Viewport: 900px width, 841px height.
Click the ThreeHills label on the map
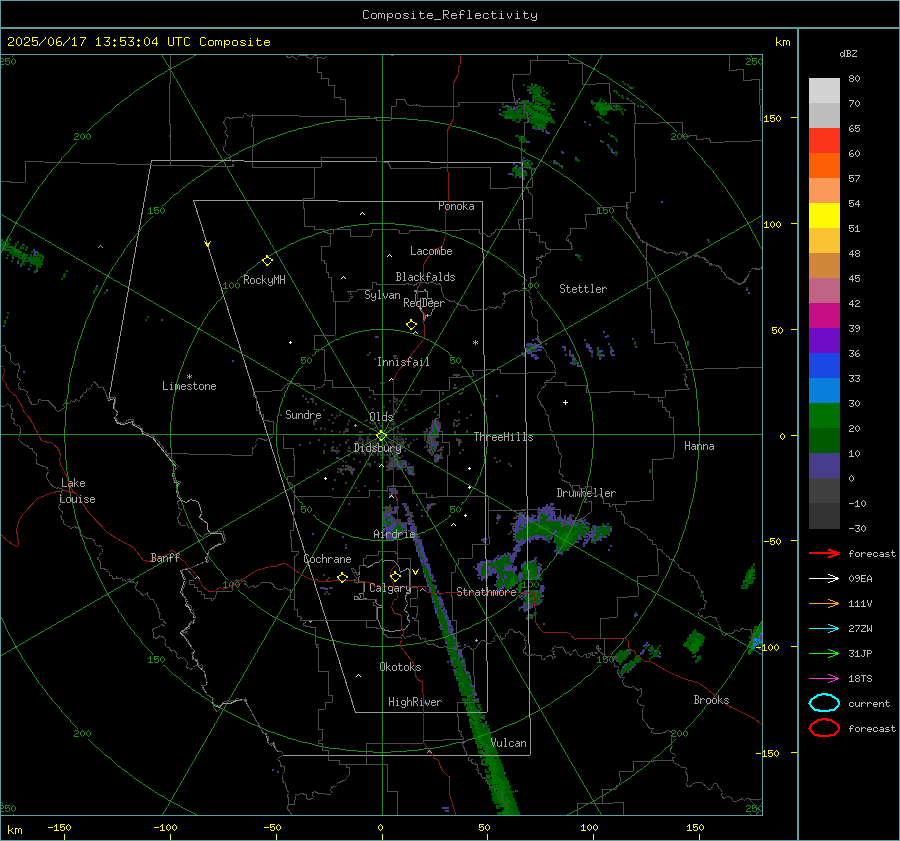pos(503,437)
